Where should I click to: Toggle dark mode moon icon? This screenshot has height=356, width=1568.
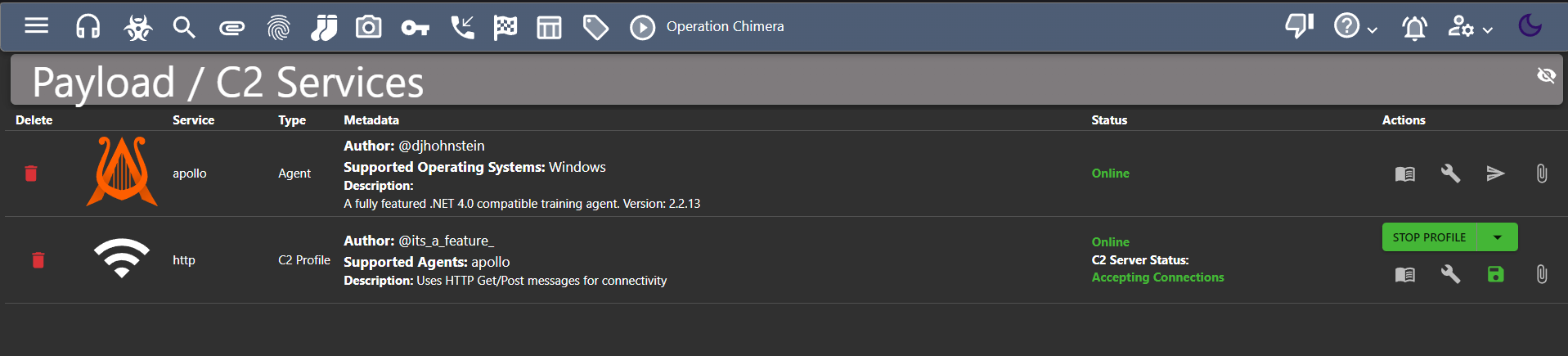(1530, 25)
